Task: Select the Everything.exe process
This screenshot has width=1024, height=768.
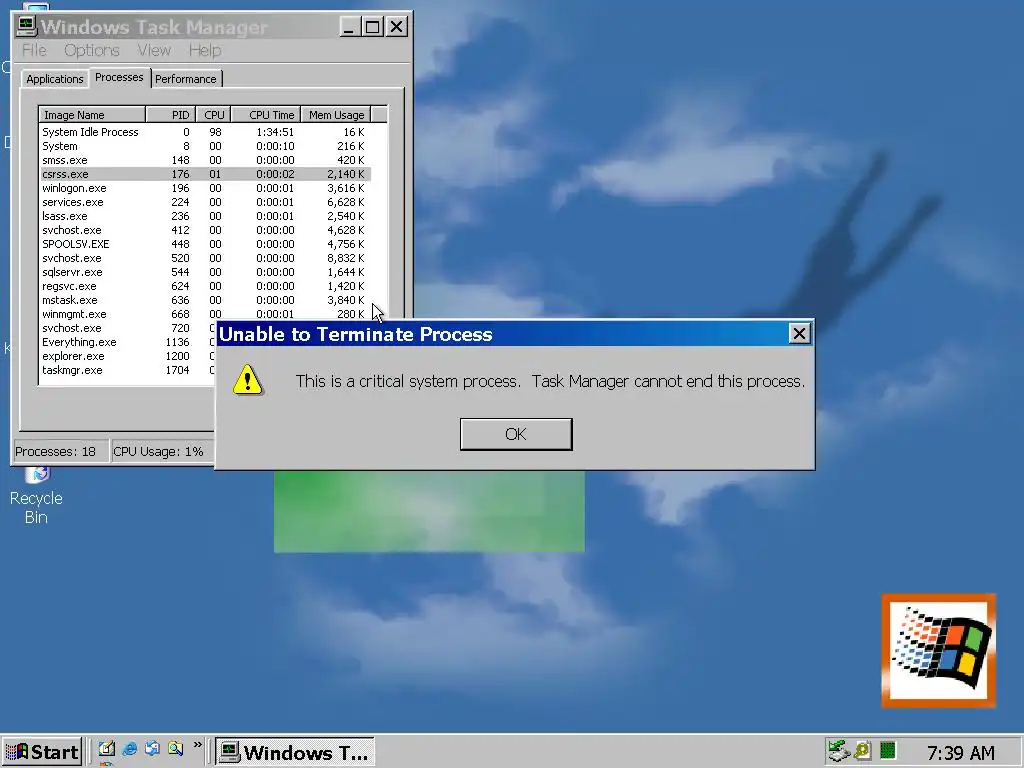Action: [127, 342]
